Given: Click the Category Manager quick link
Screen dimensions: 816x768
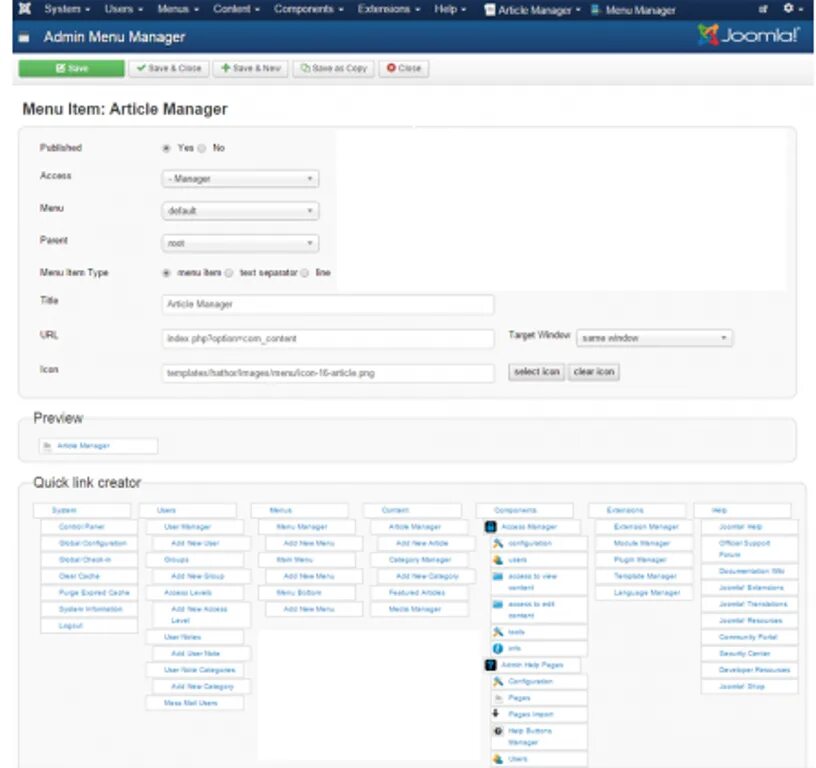Looking at the screenshot, I should [419, 560].
